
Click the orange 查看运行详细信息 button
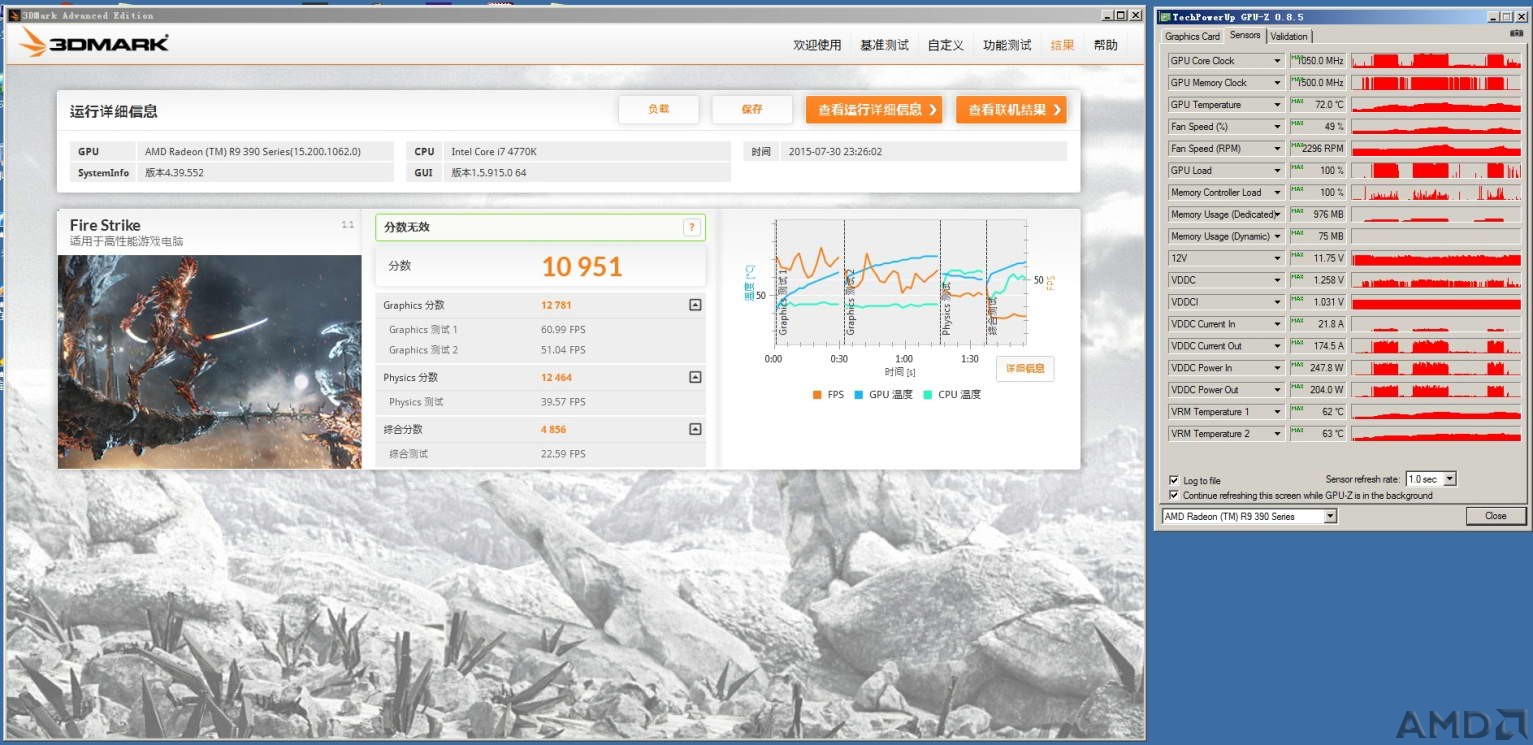tap(874, 110)
